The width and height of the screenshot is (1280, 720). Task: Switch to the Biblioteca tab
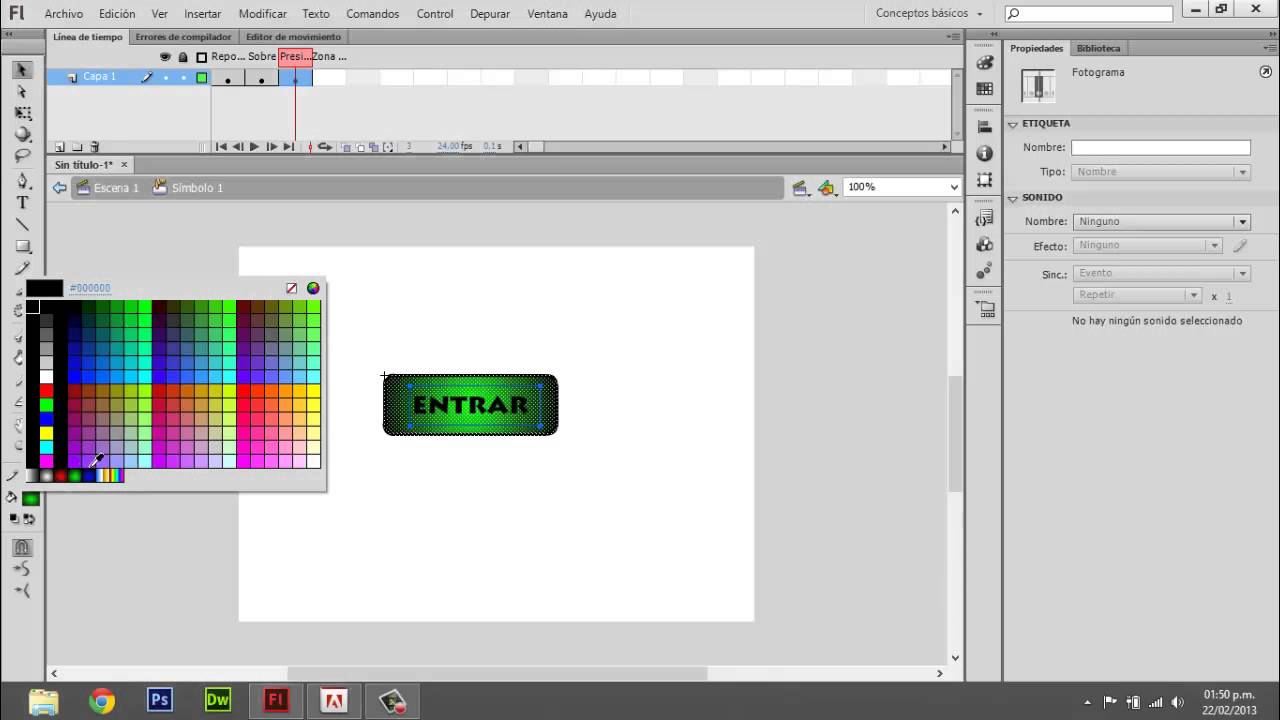coord(1098,48)
